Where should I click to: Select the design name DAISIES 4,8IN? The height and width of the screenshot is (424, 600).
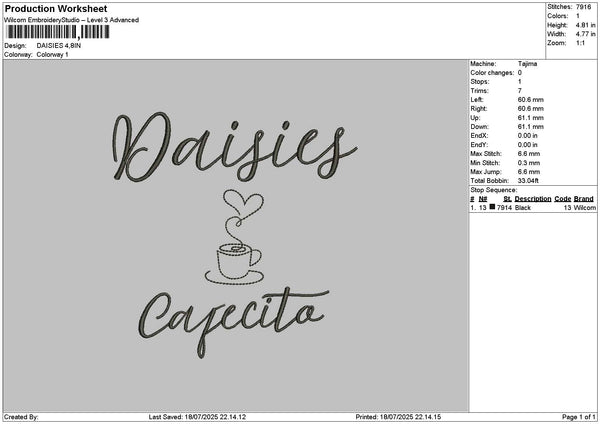[x=59, y=46]
